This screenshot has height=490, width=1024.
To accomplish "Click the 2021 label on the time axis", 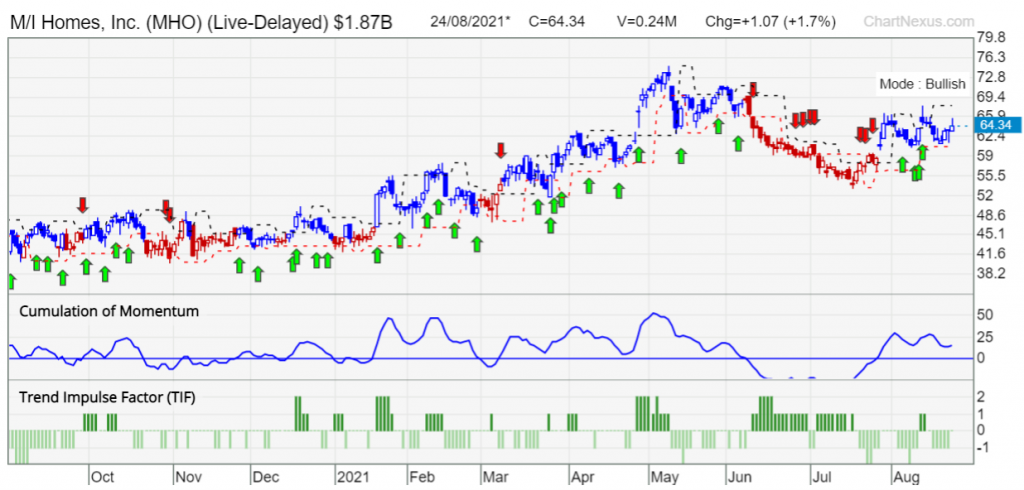I will 353,477.
